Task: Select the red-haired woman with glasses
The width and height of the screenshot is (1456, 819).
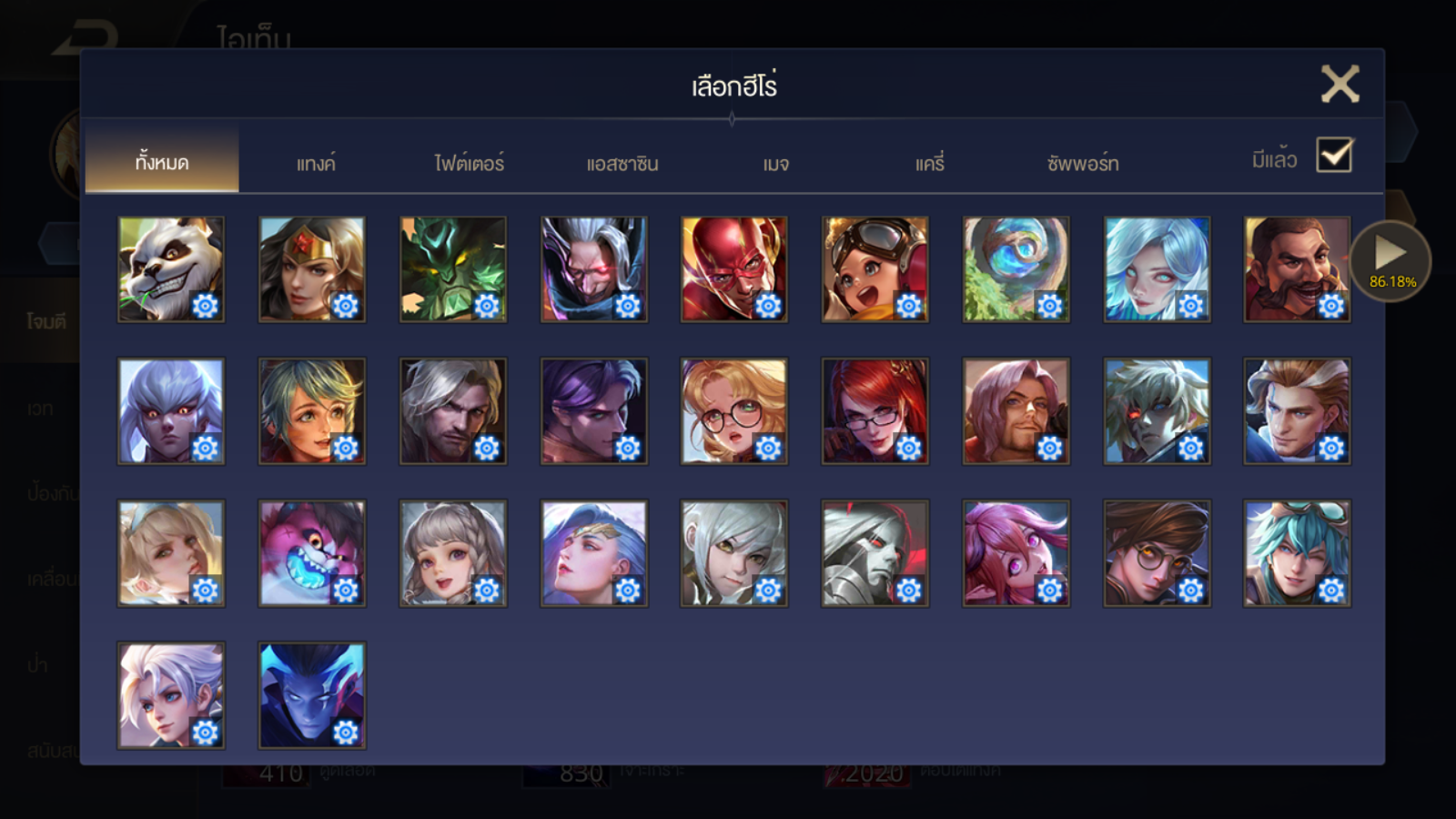Action: [x=875, y=411]
